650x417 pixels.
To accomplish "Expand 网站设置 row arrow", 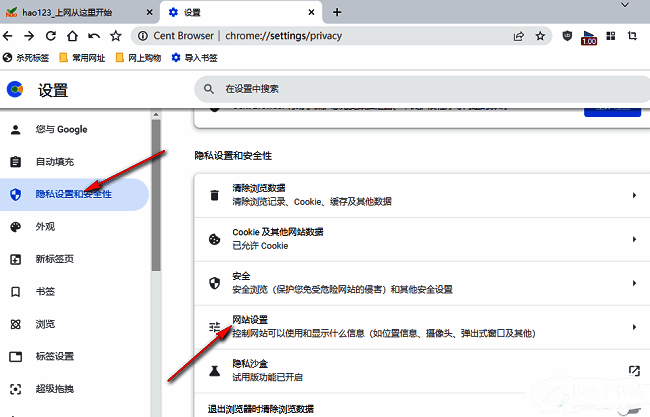I will (x=634, y=327).
